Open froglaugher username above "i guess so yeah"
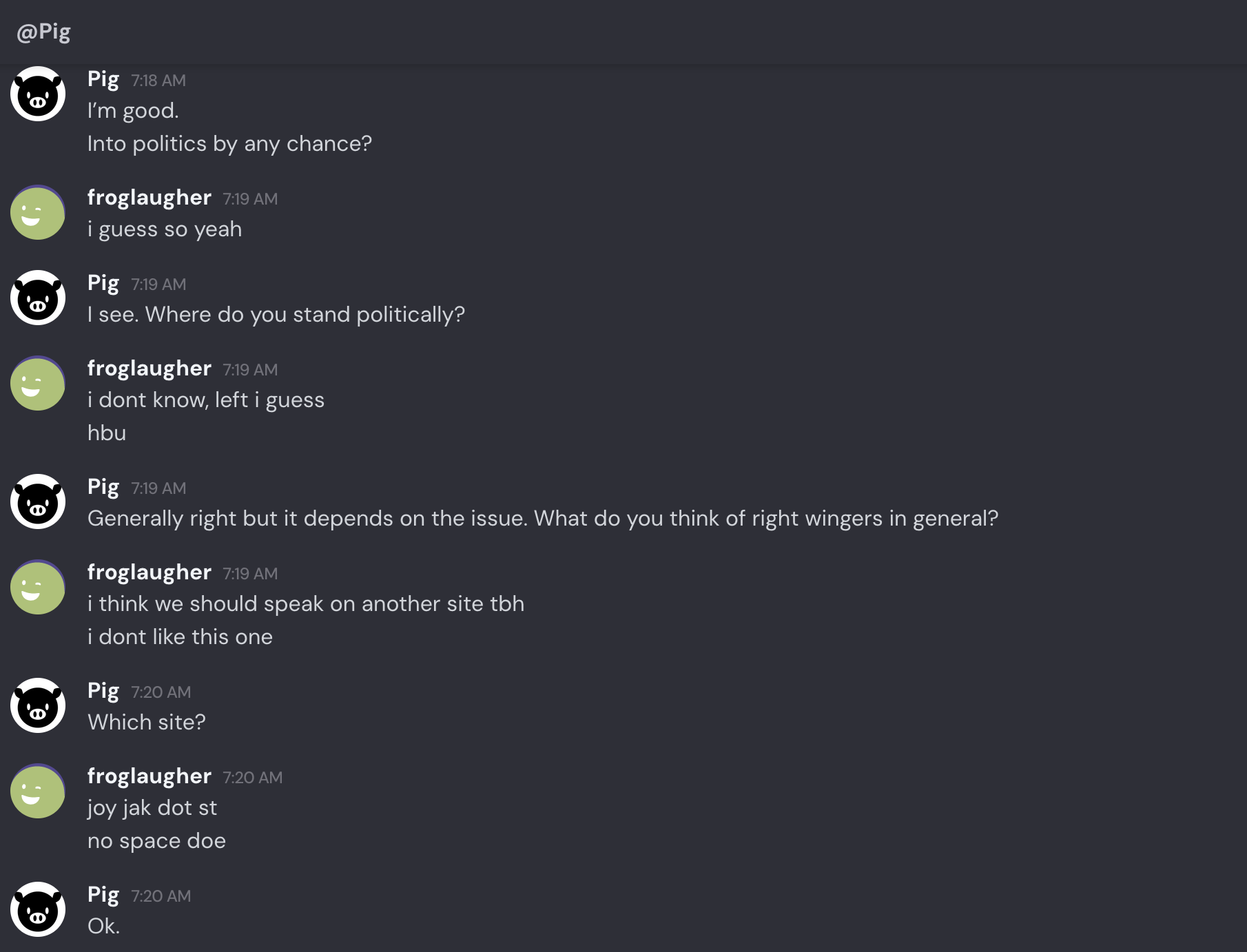The width and height of the screenshot is (1247, 952). (x=149, y=198)
